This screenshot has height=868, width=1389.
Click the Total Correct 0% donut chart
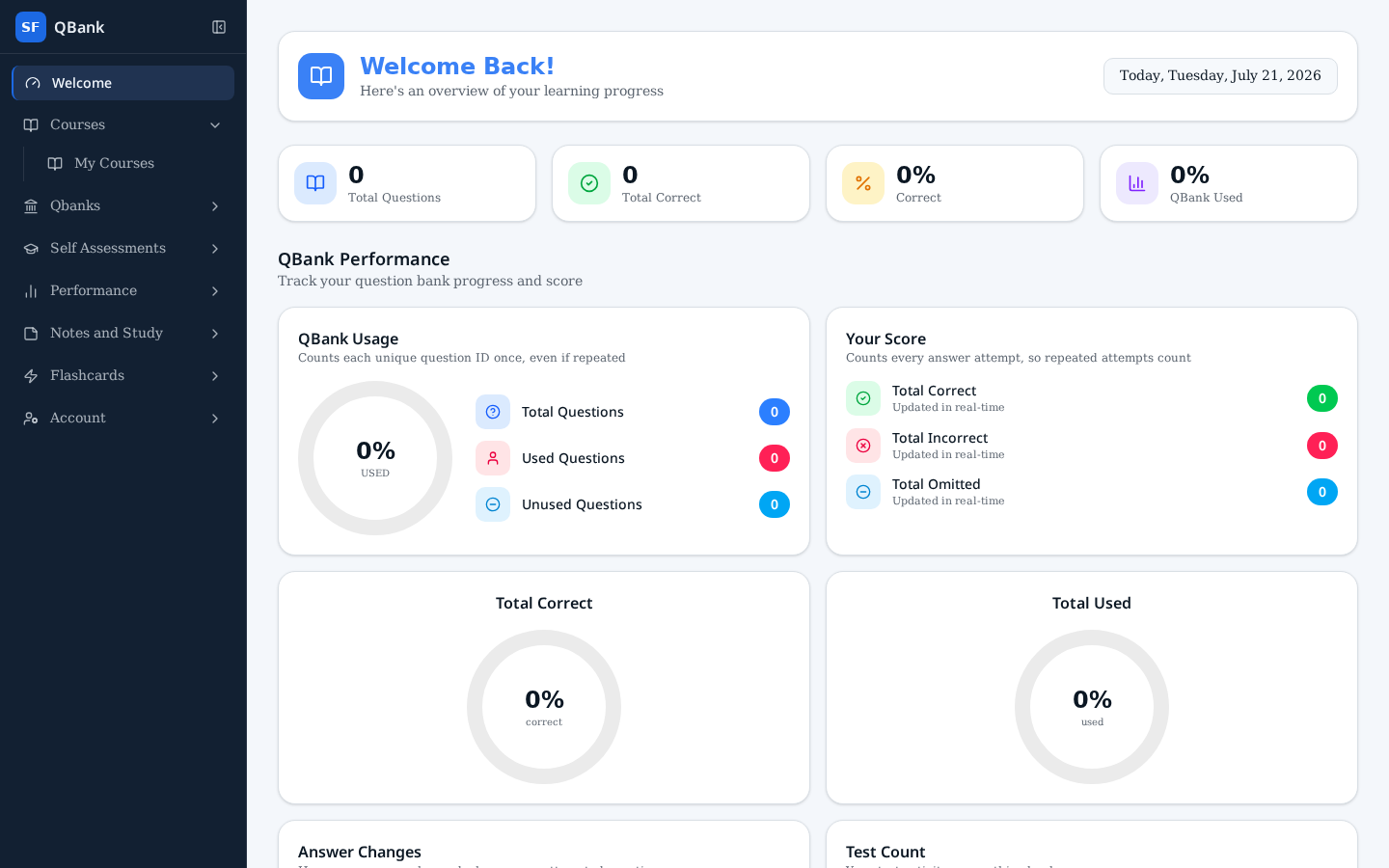click(544, 707)
